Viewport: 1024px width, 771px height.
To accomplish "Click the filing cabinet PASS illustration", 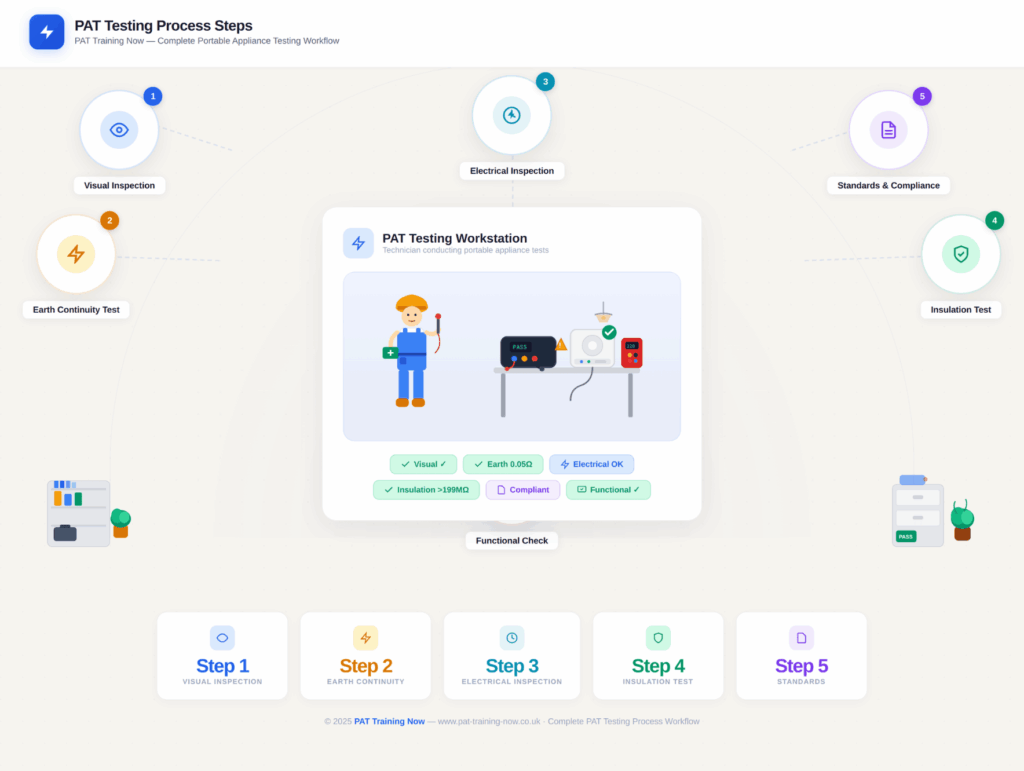I will click(x=918, y=512).
